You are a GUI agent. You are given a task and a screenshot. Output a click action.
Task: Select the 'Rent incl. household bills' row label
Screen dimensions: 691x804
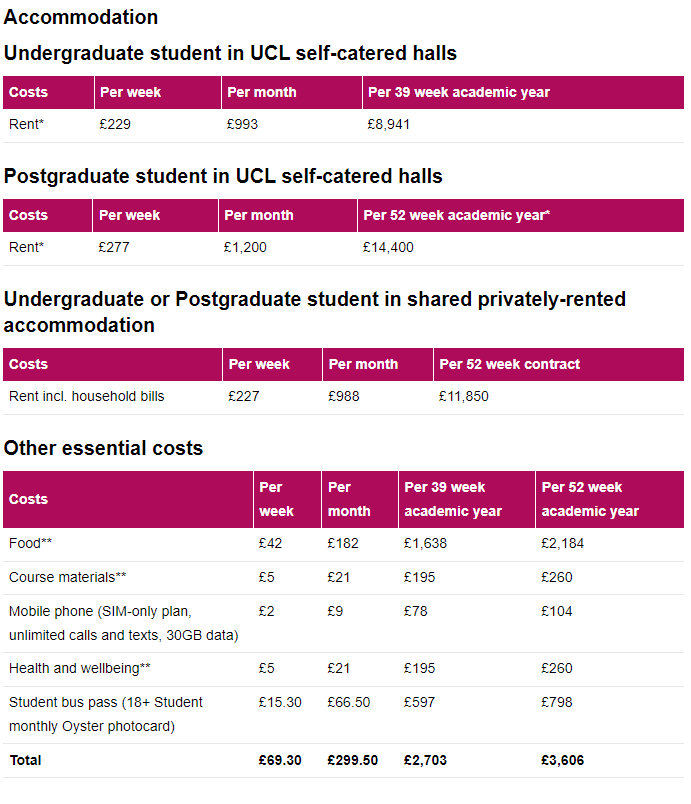tap(87, 397)
